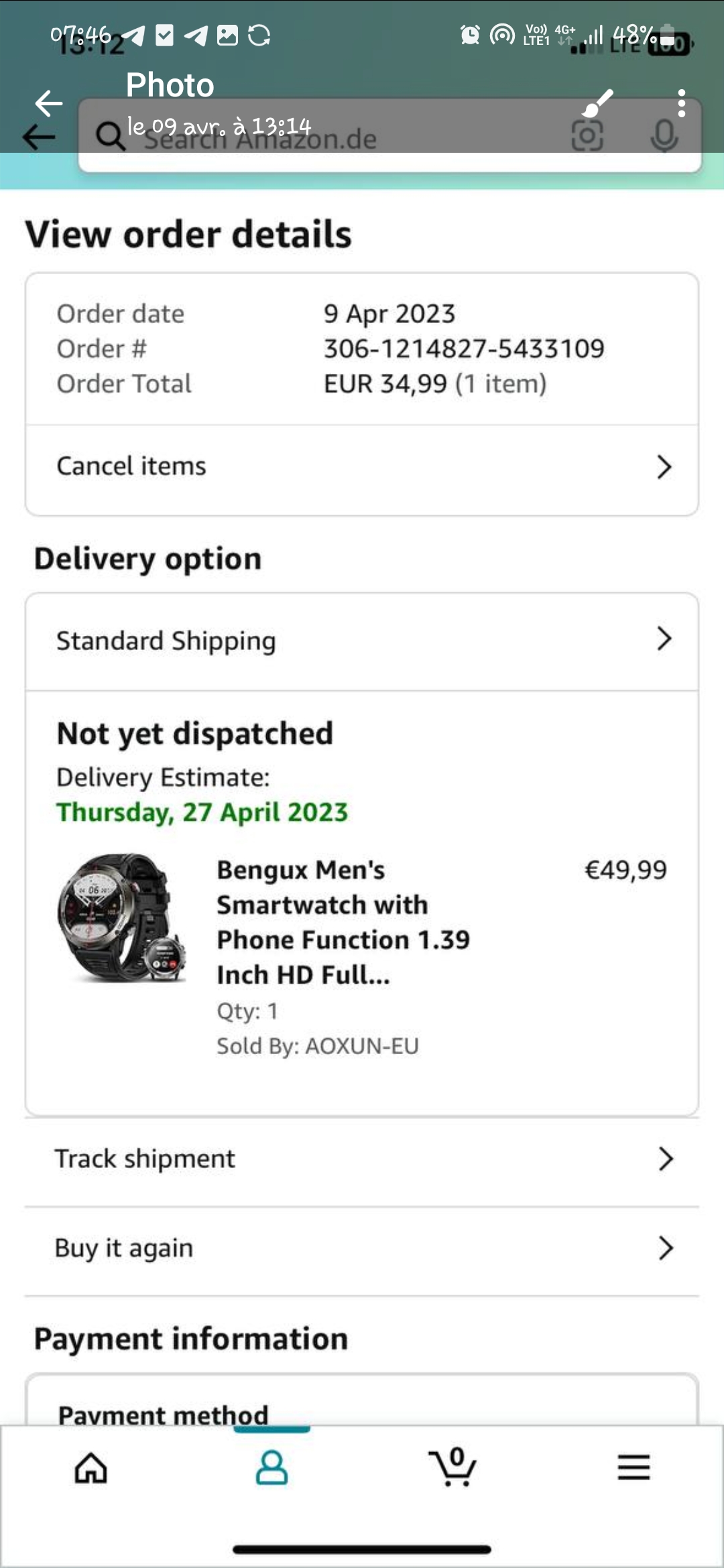This screenshot has width=724, height=1568.
Task: Tap the Track shipment label
Action: (x=145, y=1159)
